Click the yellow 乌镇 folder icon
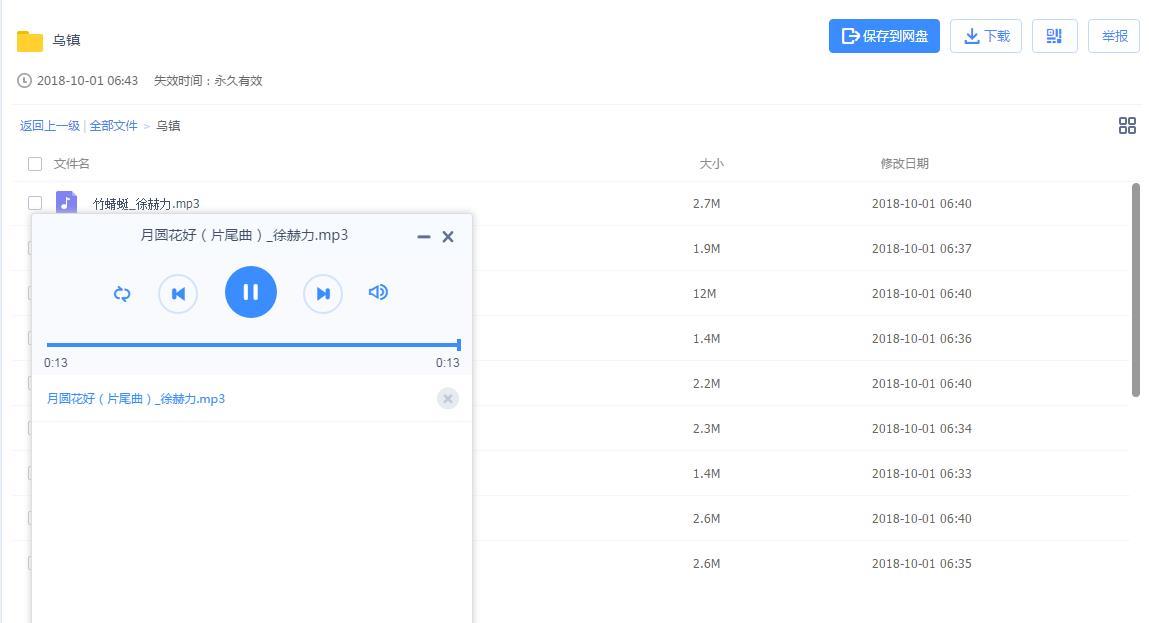The height and width of the screenshot is (623, 1149). 30,41
